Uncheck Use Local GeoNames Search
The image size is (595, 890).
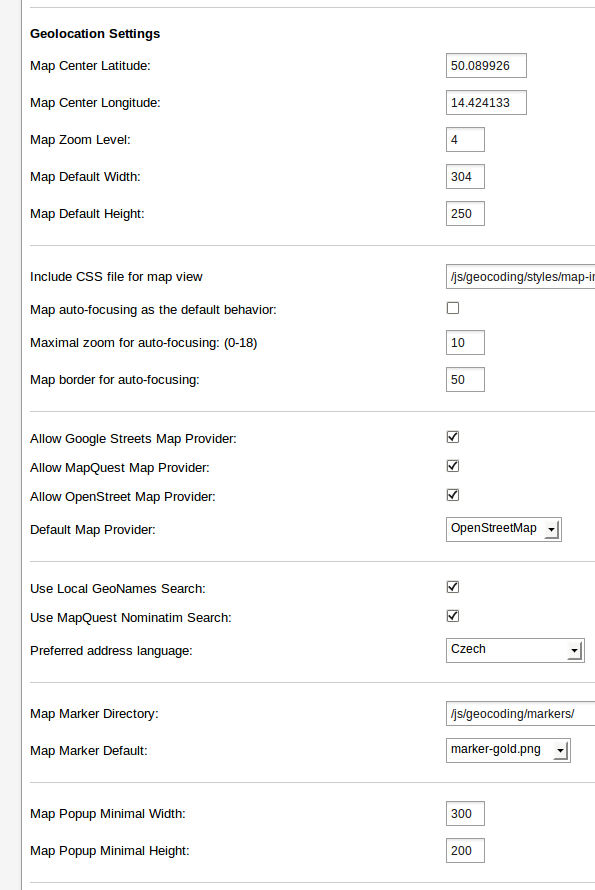[452, 587]
